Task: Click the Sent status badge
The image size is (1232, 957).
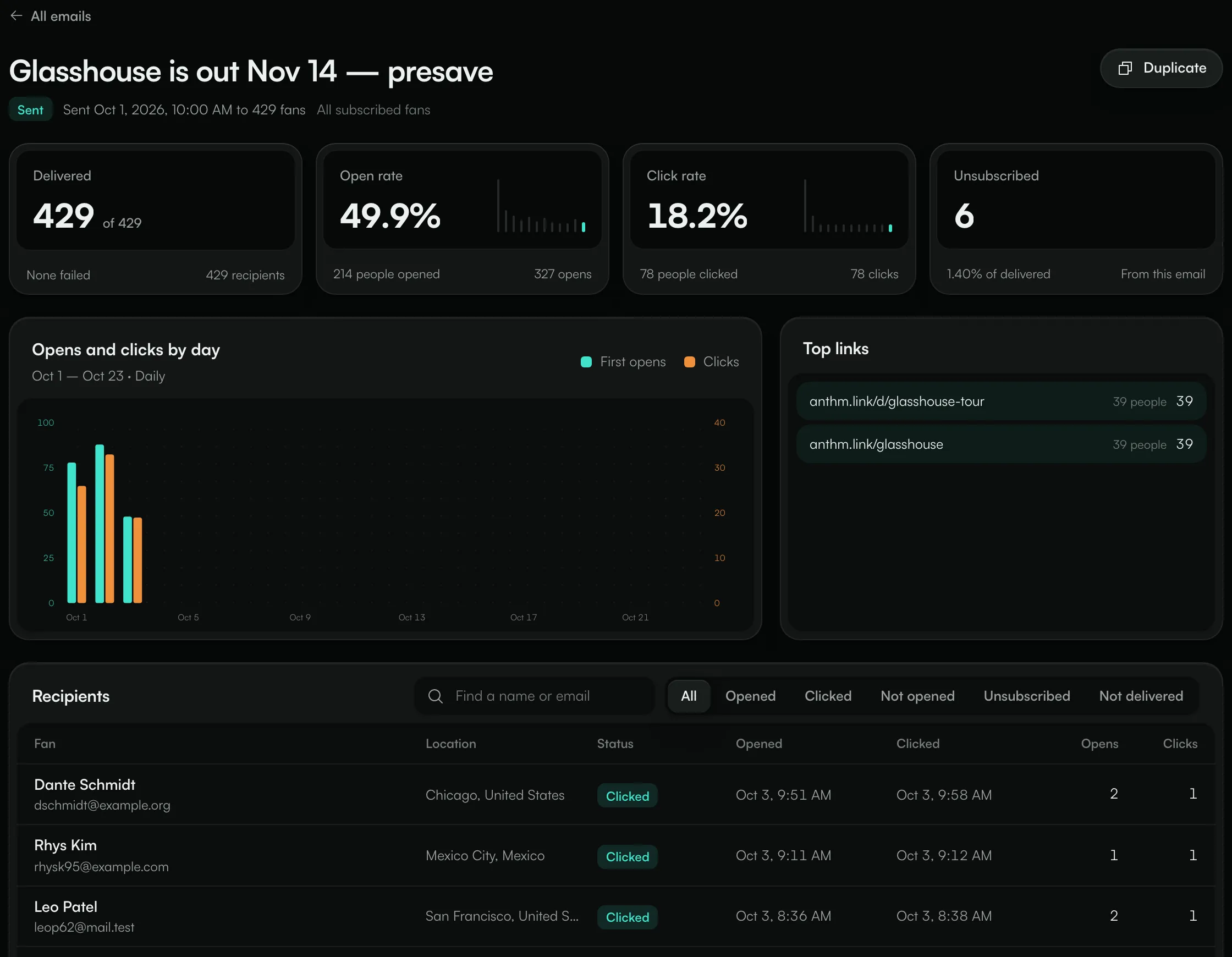Action: point(30,109)
